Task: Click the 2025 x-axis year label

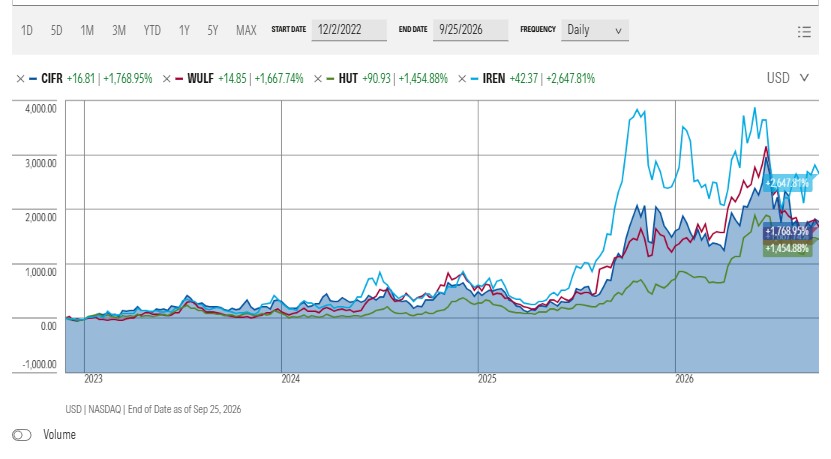Action: (487, 379)
